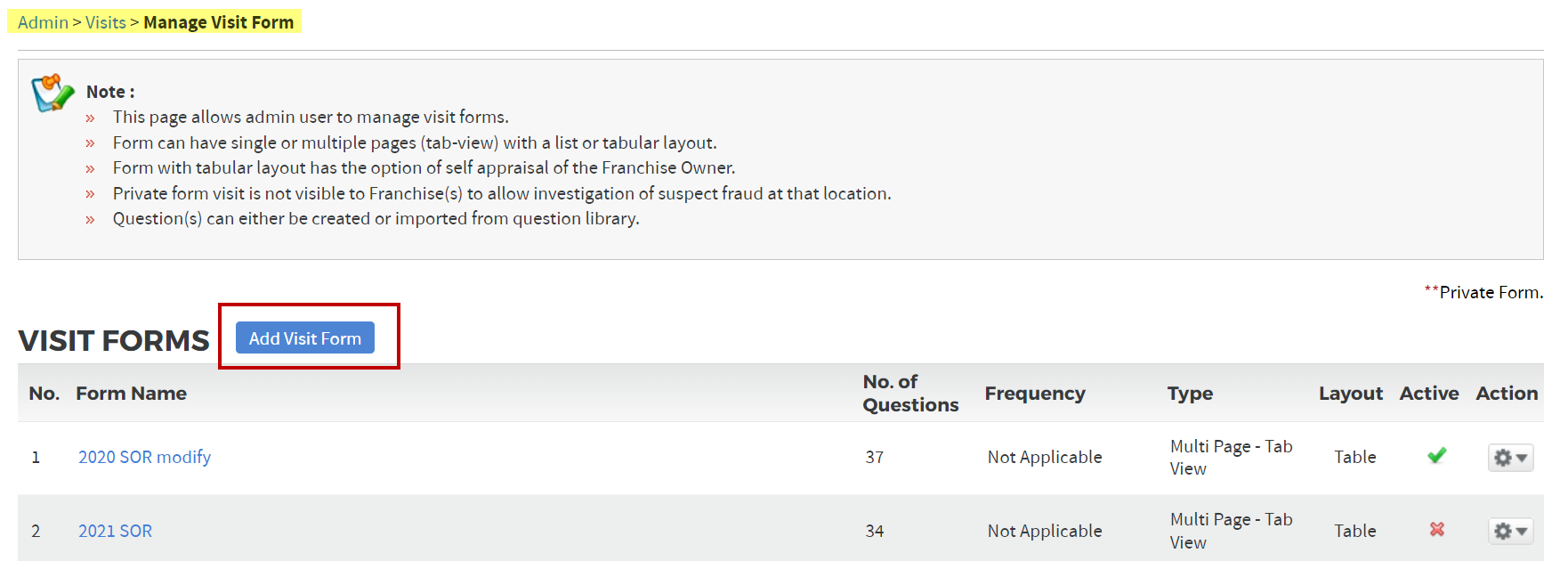Screen dimensions: 1568x561
Task: Click the Frequency column header
Action: coord(1035,394)
